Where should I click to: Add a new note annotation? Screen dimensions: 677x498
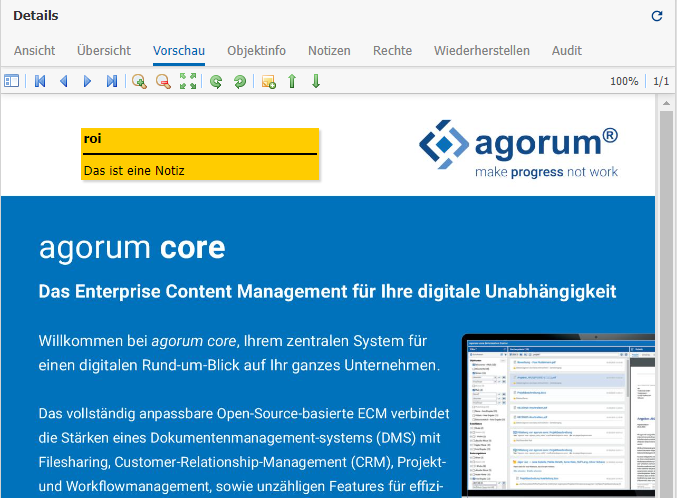pyautogui.click(x=269, y=82)
